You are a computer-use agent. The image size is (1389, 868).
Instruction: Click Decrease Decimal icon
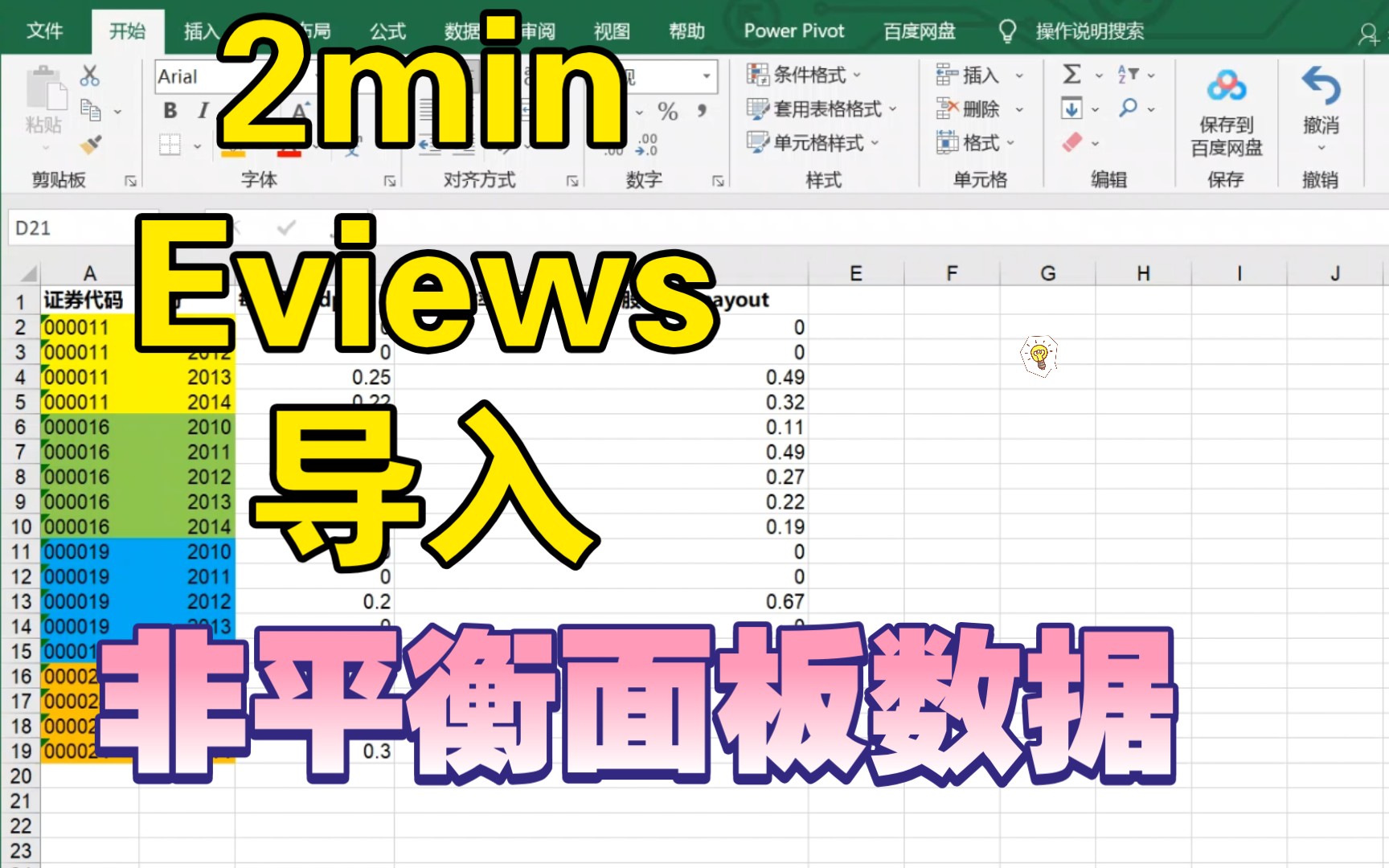(x=646, y=145)
